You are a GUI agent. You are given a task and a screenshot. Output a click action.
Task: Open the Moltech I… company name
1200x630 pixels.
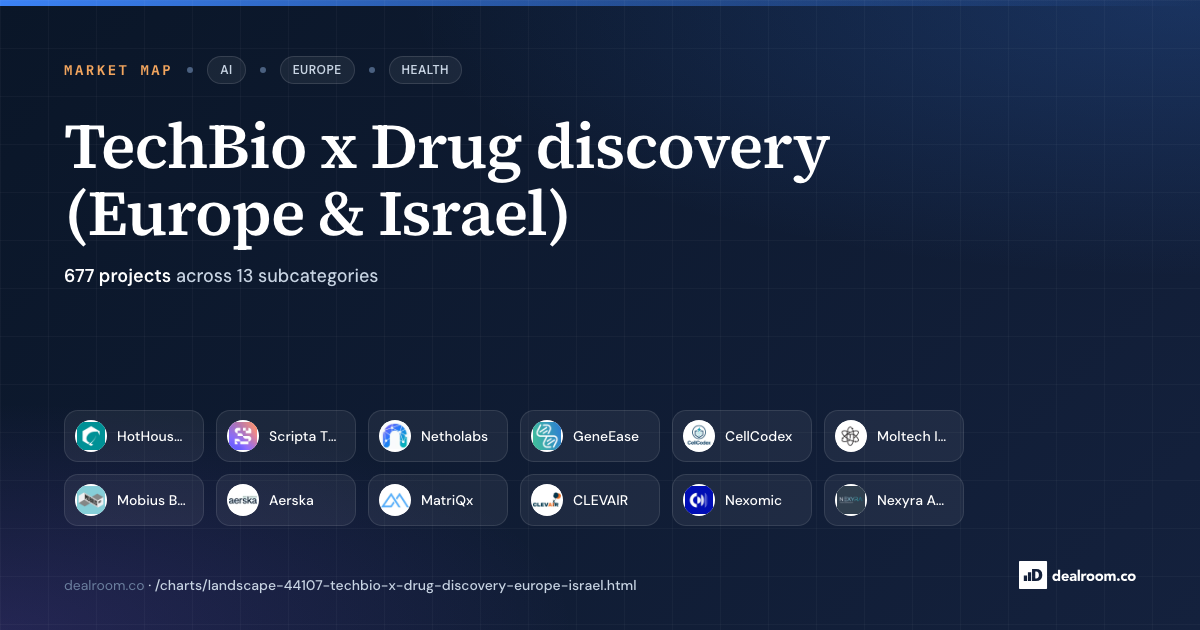point(911,436)
